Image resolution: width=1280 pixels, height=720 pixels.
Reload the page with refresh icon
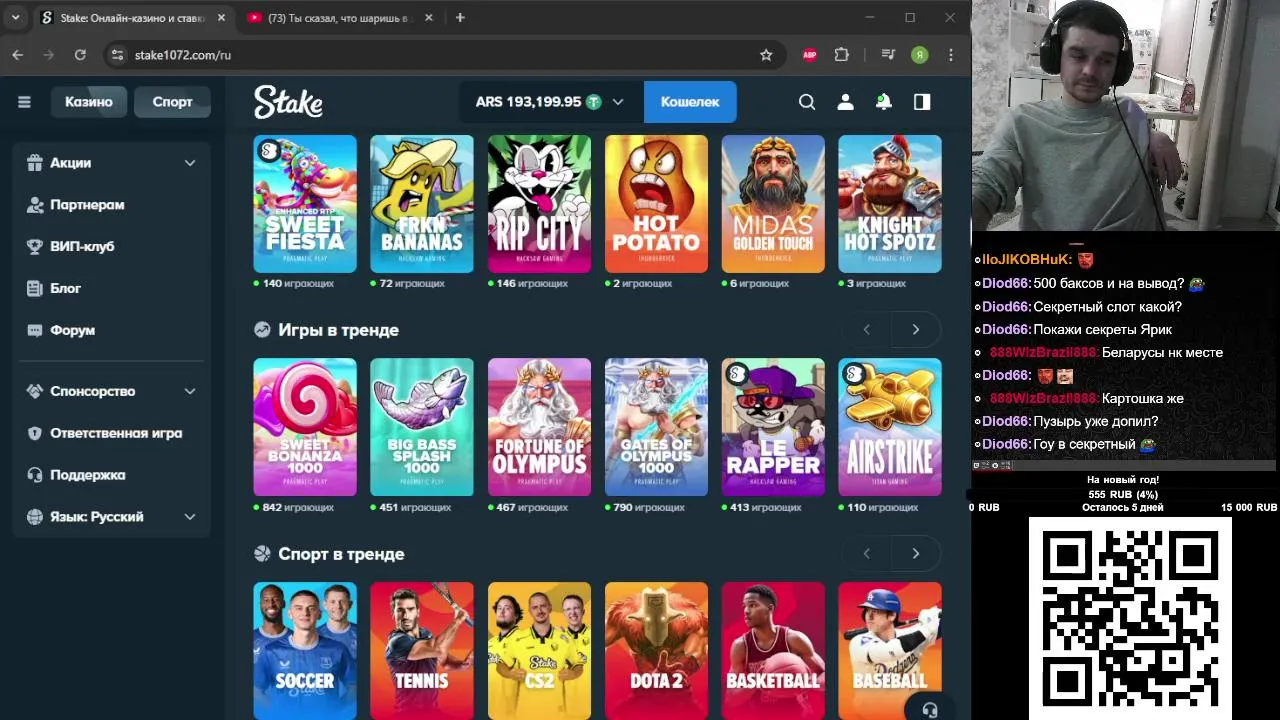[x=79, y=55]
